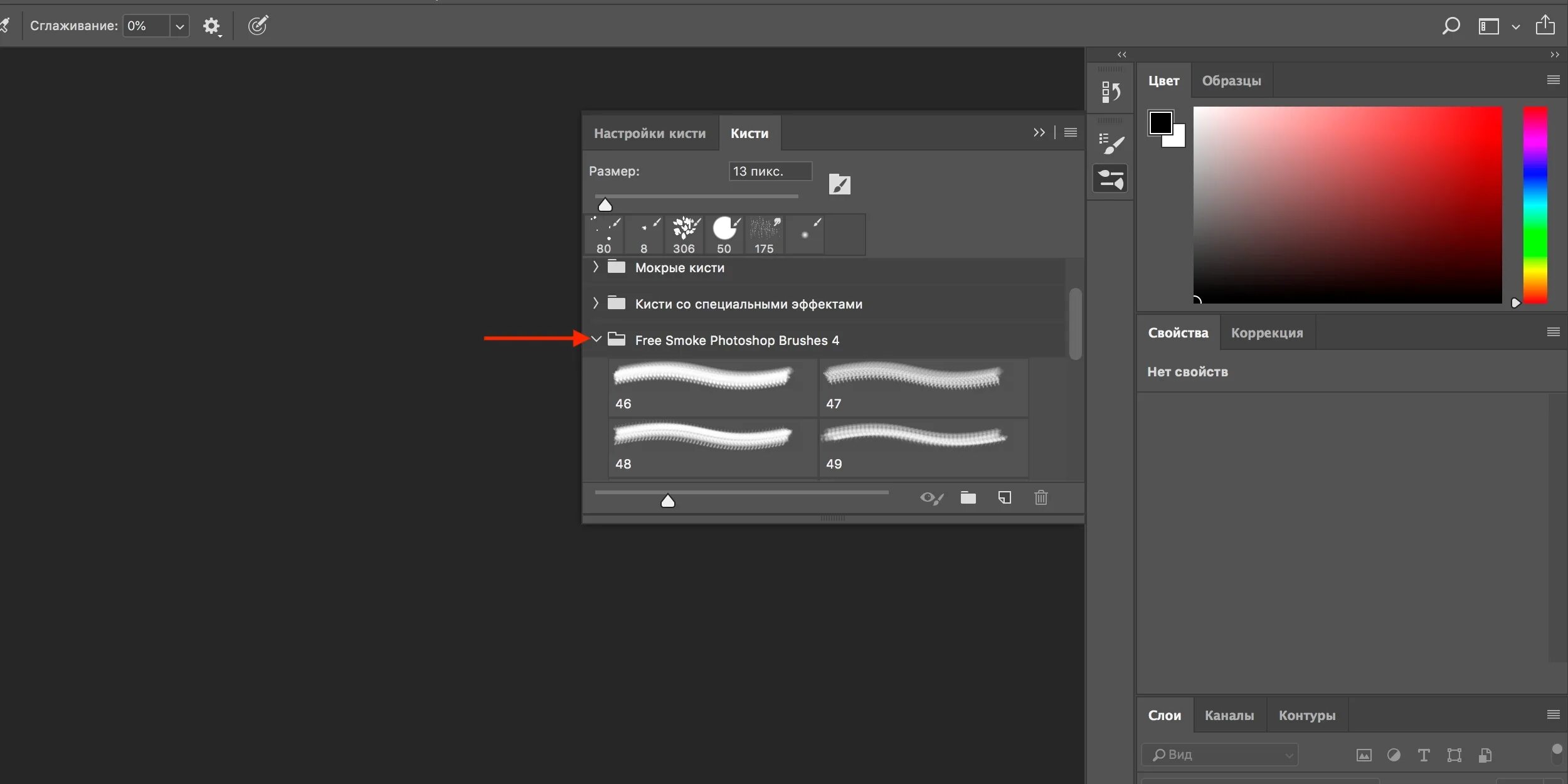Image resolution: width=1568 pixels, height=784 pixels.
Task: Collapse the icon dock double arrows
Action: point(1121,55)
